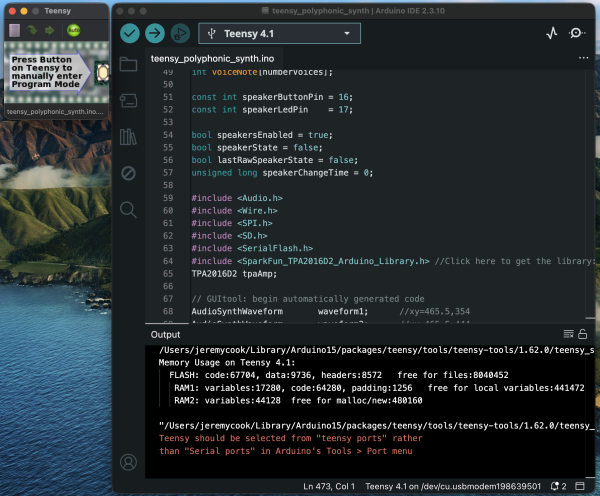Click Ln 473, Col 1 in status bar
Image resolution: width=600 pixels, height=496 pixels.
point(329,486)
